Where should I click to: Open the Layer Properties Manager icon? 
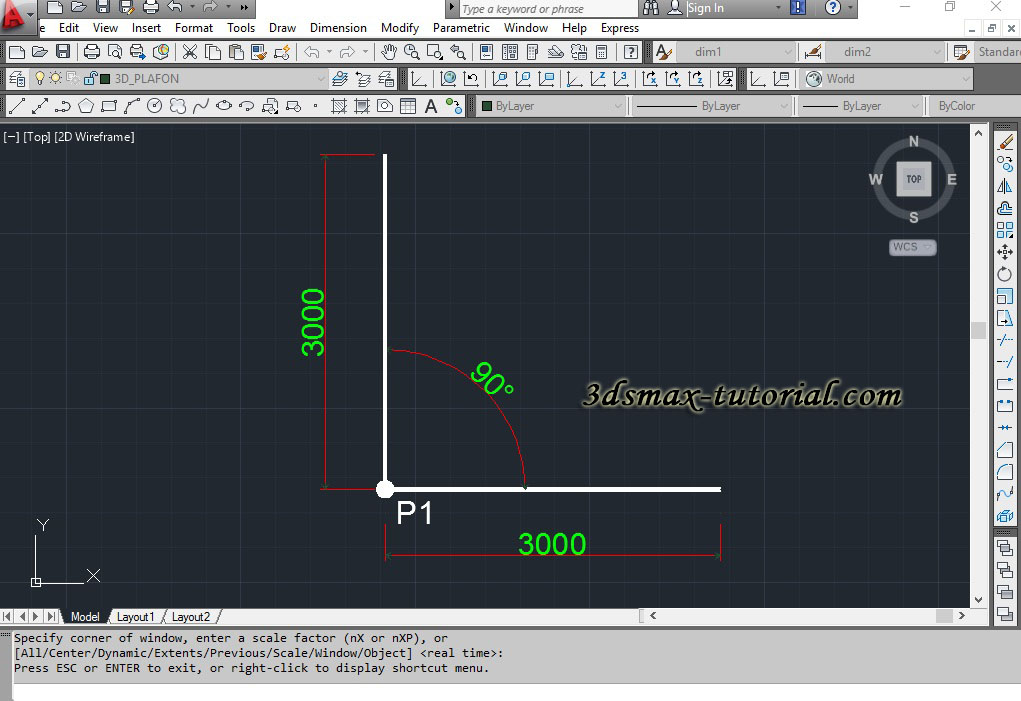(x=17, y=79)
